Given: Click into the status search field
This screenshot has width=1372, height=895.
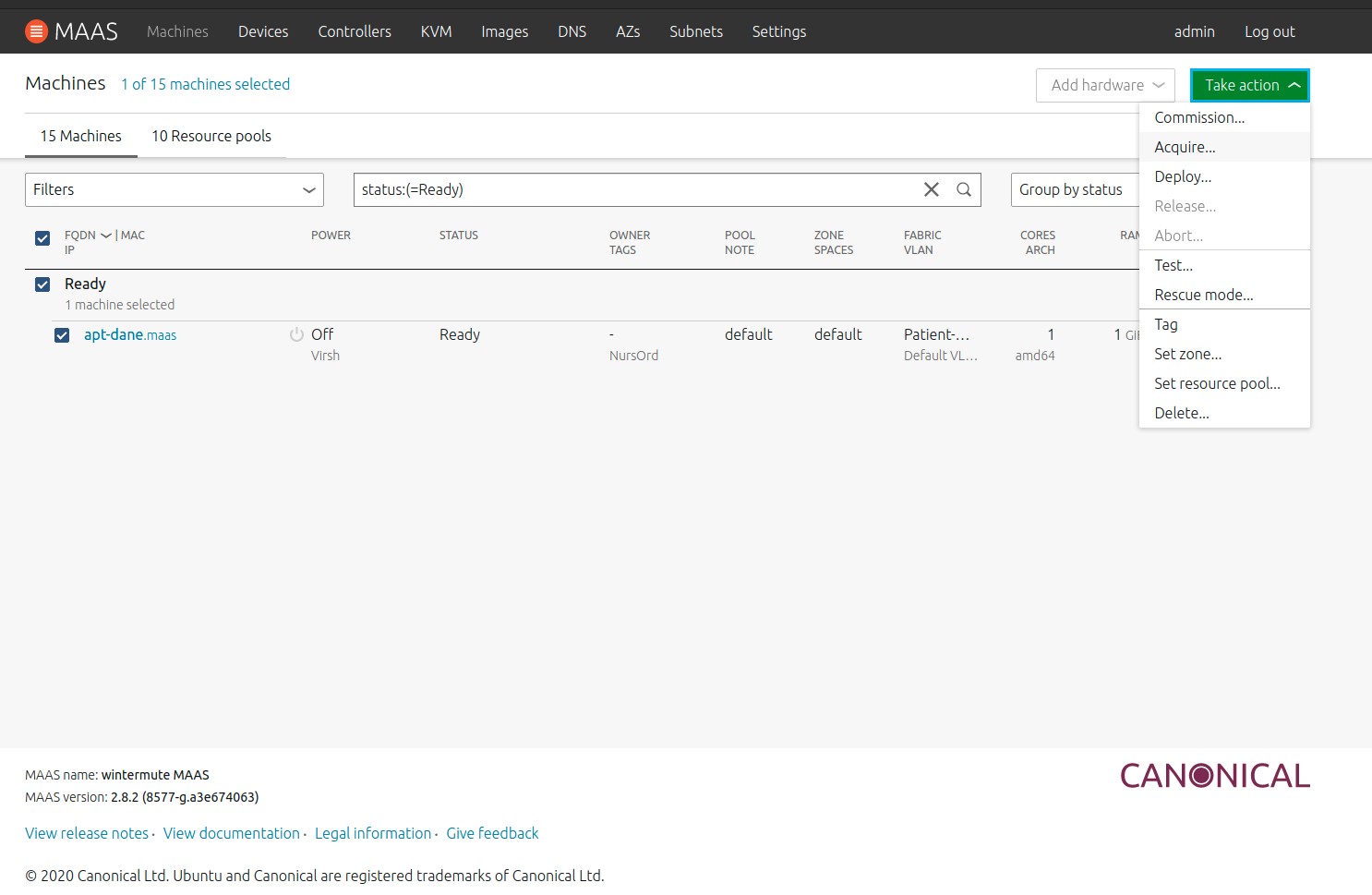Looking at the screenshot, I should (637, 189).
